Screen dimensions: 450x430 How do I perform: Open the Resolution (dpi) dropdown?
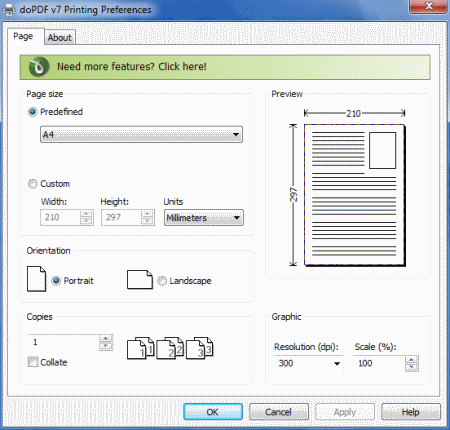(x=308, y=363)
